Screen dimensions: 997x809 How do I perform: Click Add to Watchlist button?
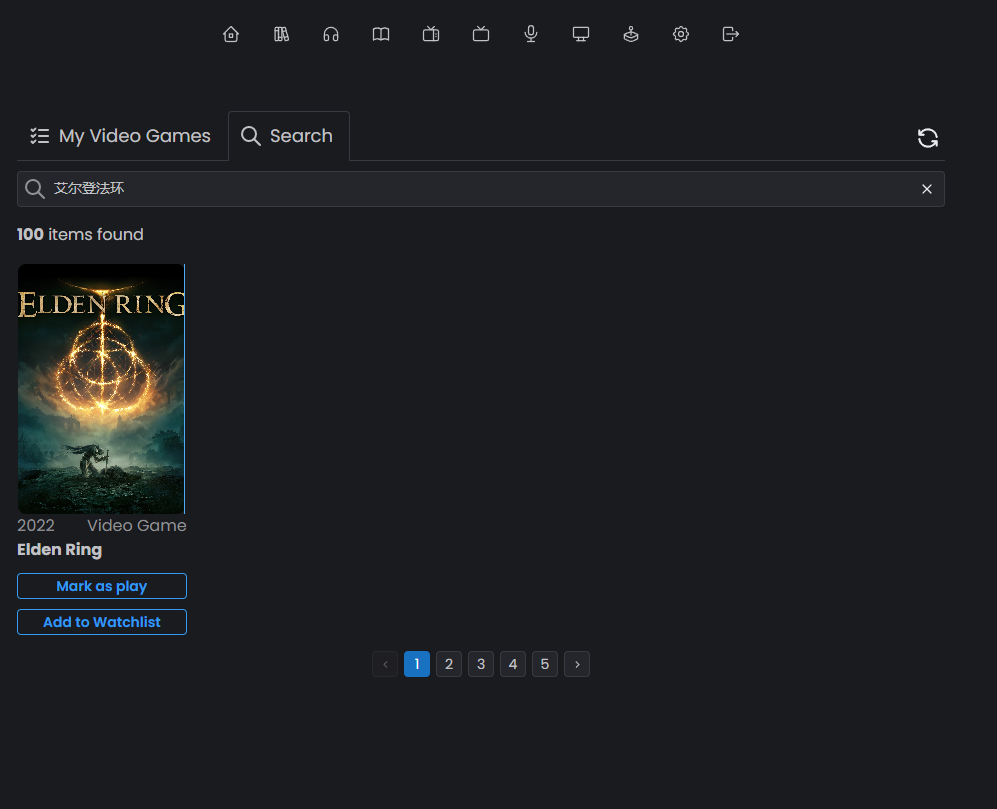click(x=102, y=622)
